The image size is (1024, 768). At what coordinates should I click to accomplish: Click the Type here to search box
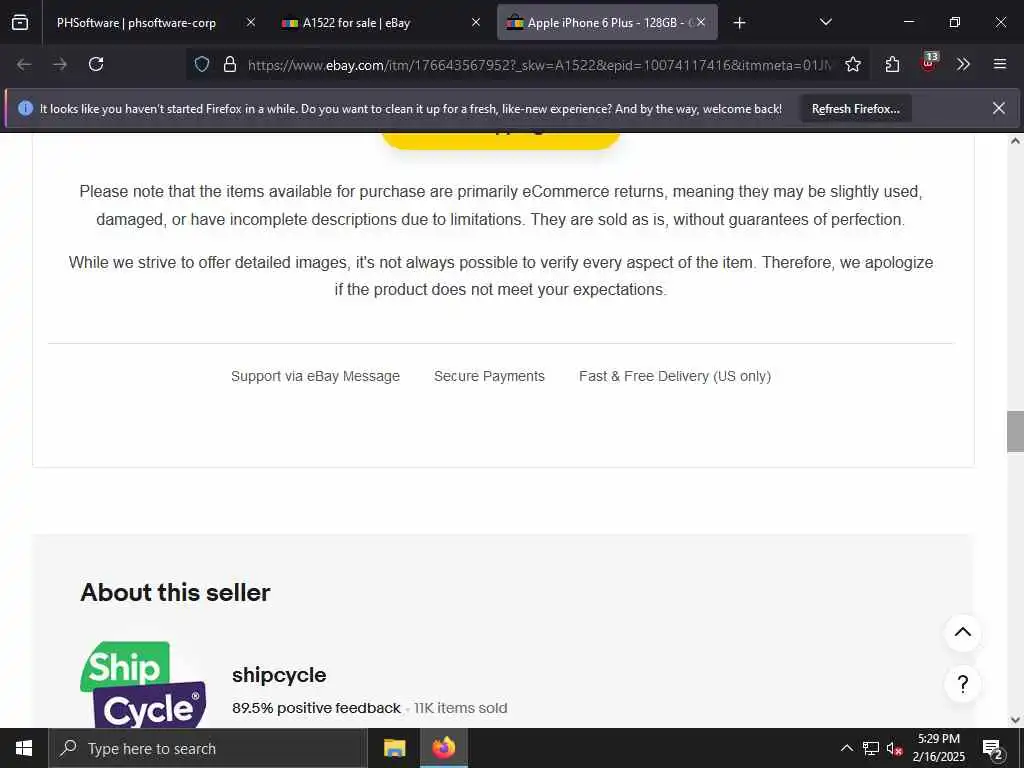208,748
